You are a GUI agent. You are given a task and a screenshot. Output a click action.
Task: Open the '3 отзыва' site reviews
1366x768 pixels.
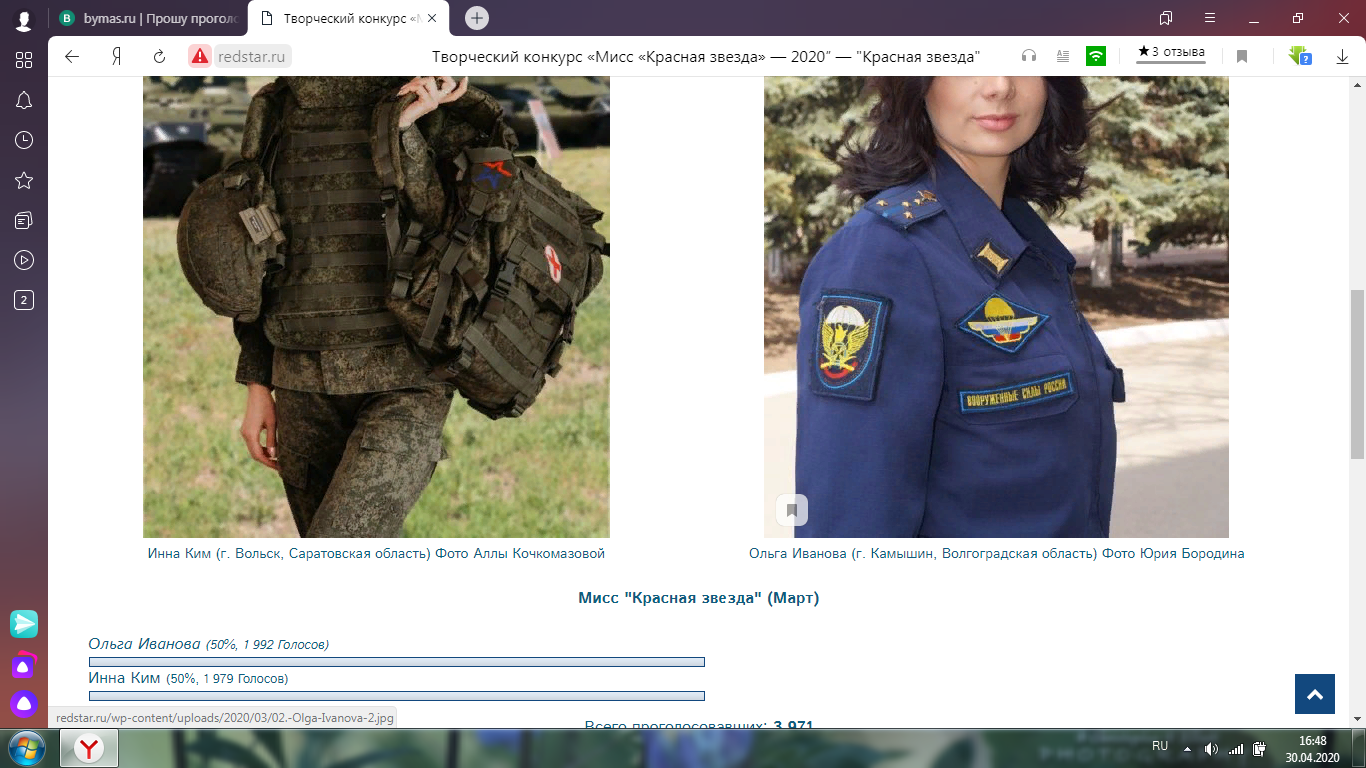(1171, 53)
